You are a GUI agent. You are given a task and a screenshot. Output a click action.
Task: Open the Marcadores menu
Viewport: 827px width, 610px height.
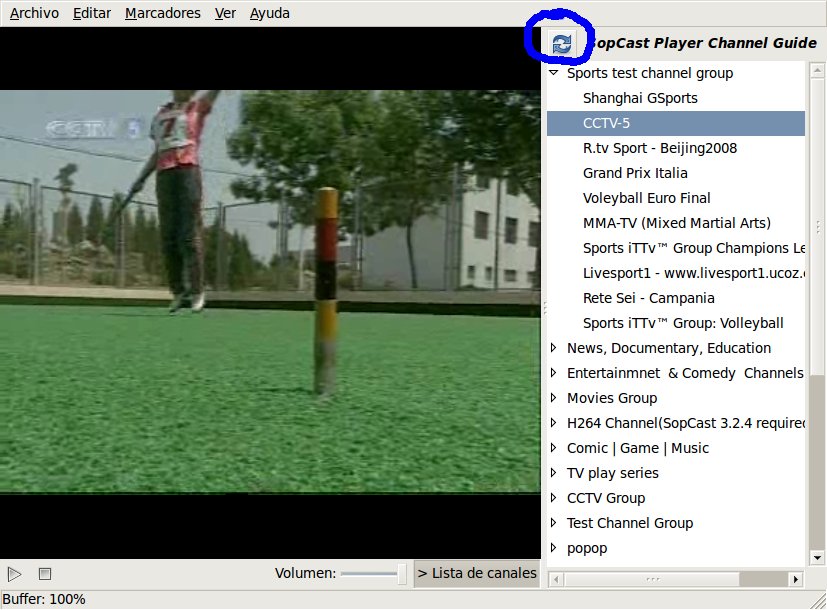tap(162, 13)
